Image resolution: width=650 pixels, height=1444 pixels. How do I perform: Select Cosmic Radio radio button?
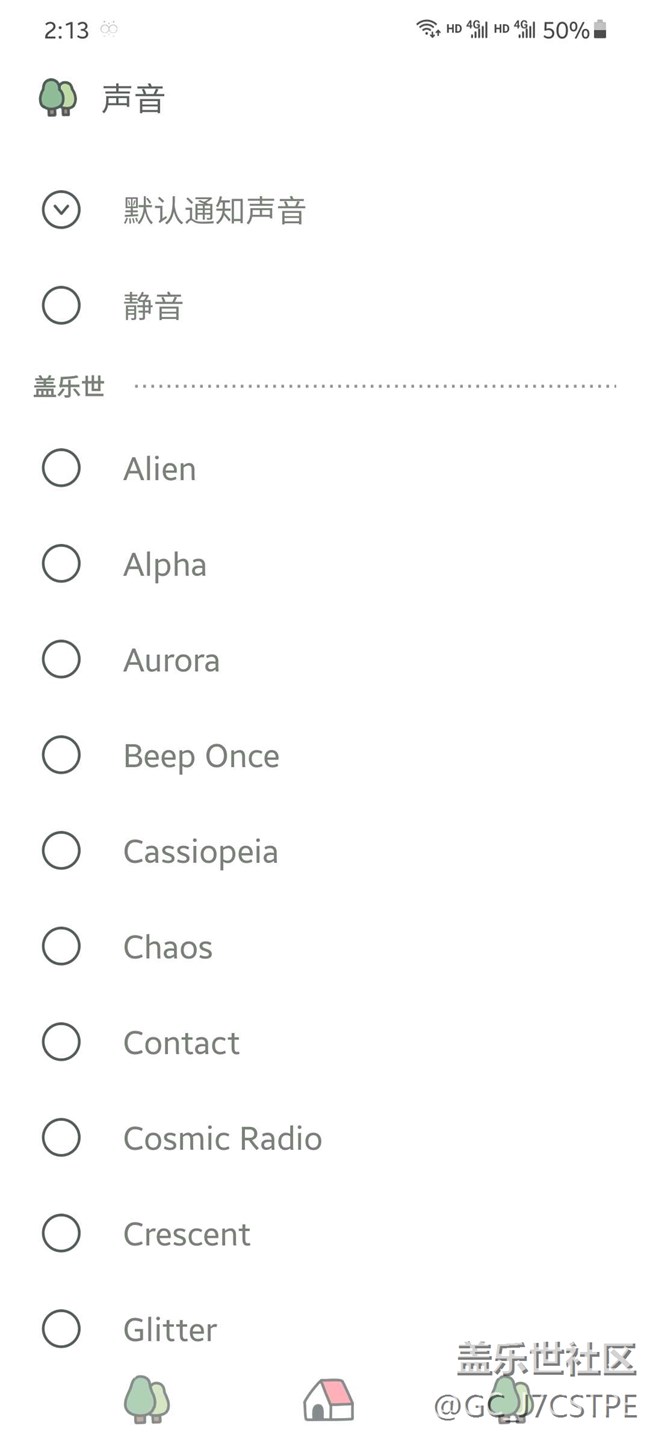pyautogui.click(x=61, y=1138)
